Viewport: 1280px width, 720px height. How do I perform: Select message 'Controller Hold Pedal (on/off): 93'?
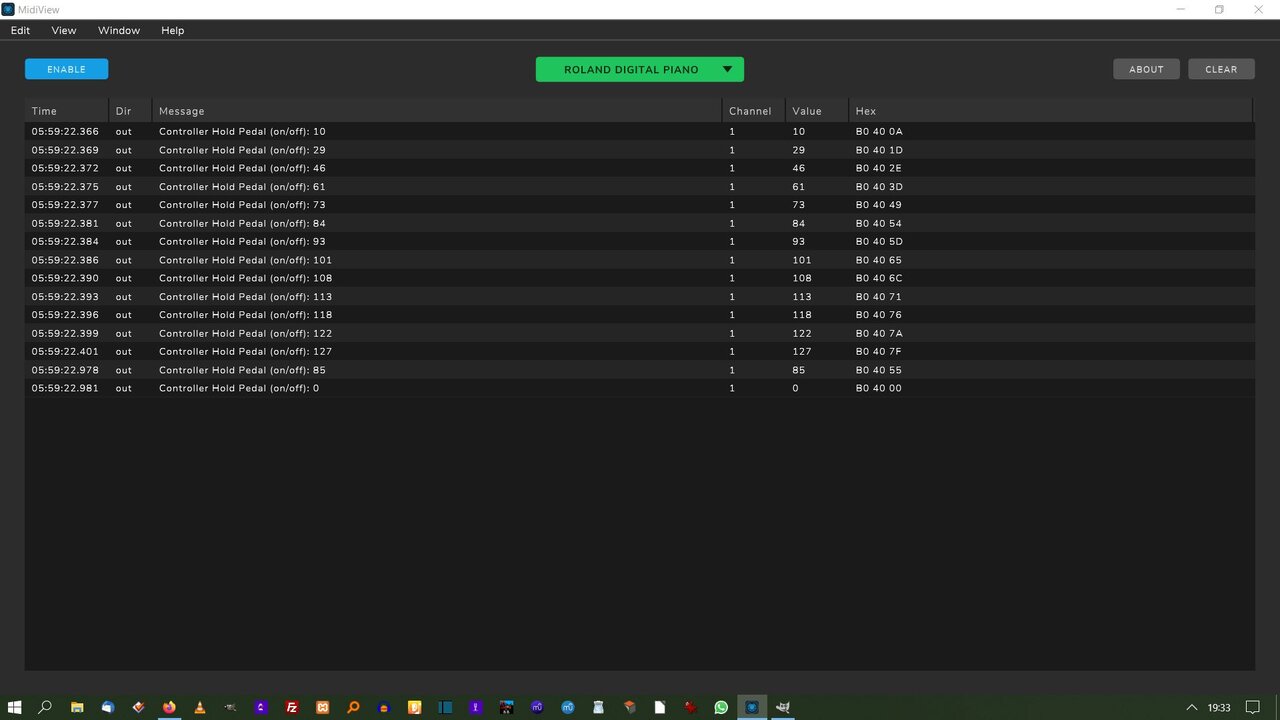(242, 241)
